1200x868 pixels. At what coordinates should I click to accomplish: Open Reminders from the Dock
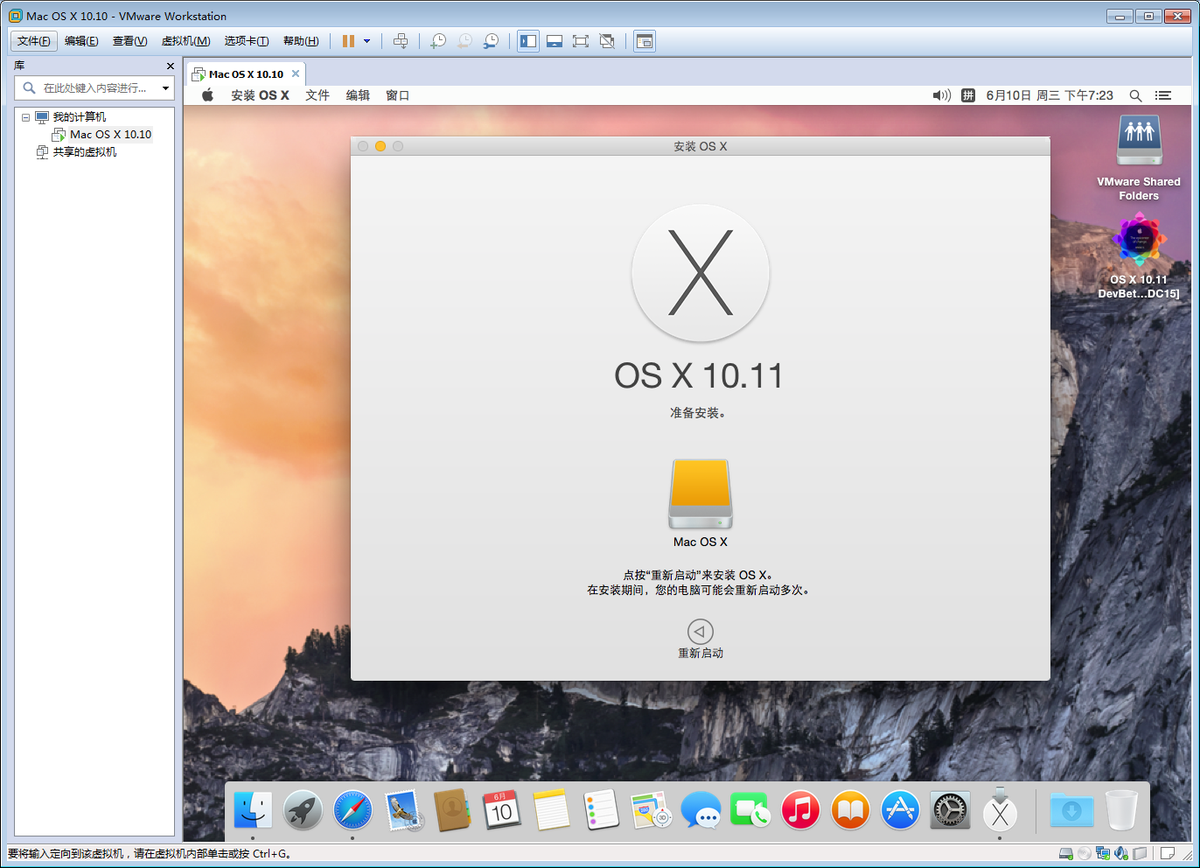pyautogui.click(x=601, y=809)
